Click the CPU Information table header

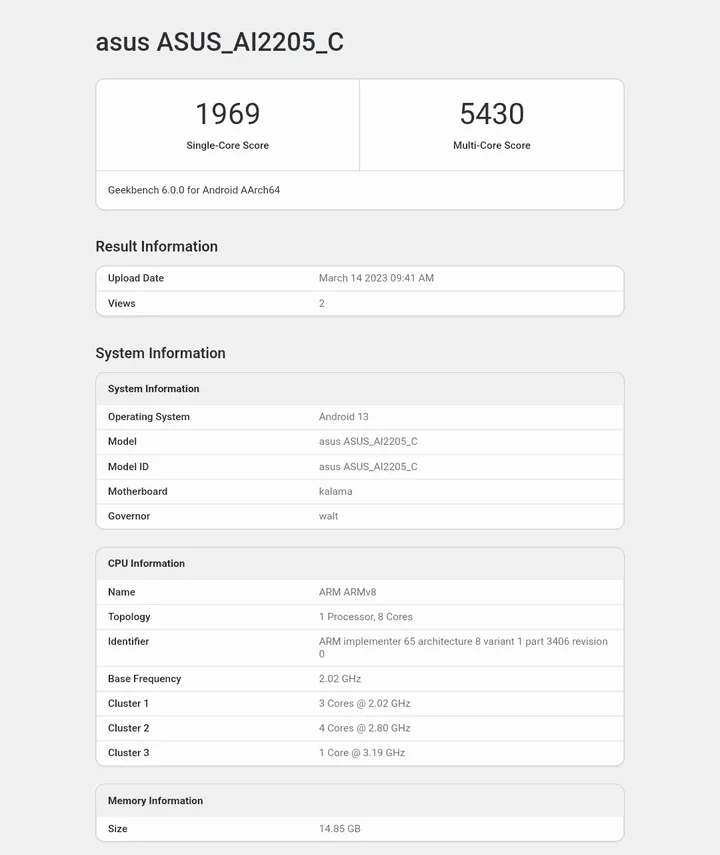146,563
